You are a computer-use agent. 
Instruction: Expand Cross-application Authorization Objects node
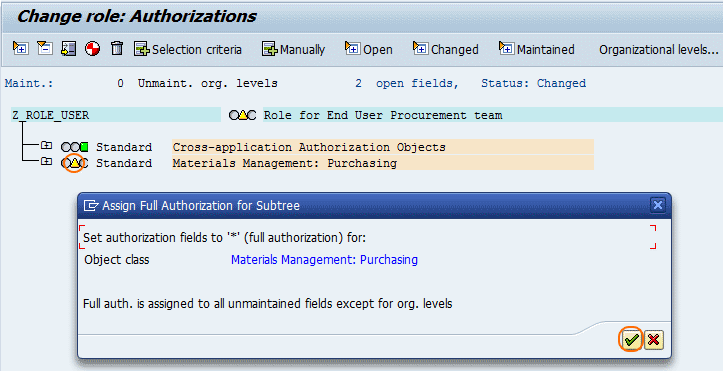click(46, 146)
